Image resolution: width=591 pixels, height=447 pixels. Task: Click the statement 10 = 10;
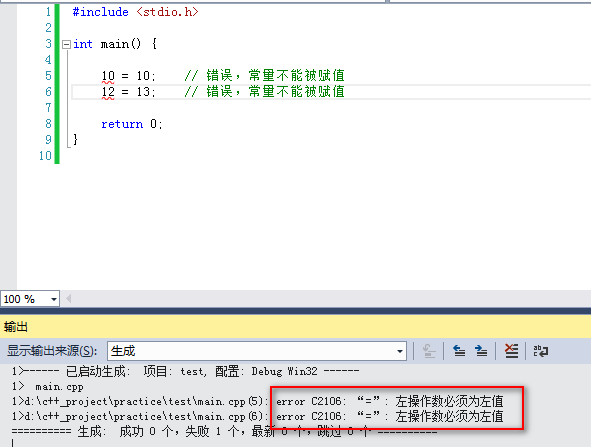click(128, 76)
